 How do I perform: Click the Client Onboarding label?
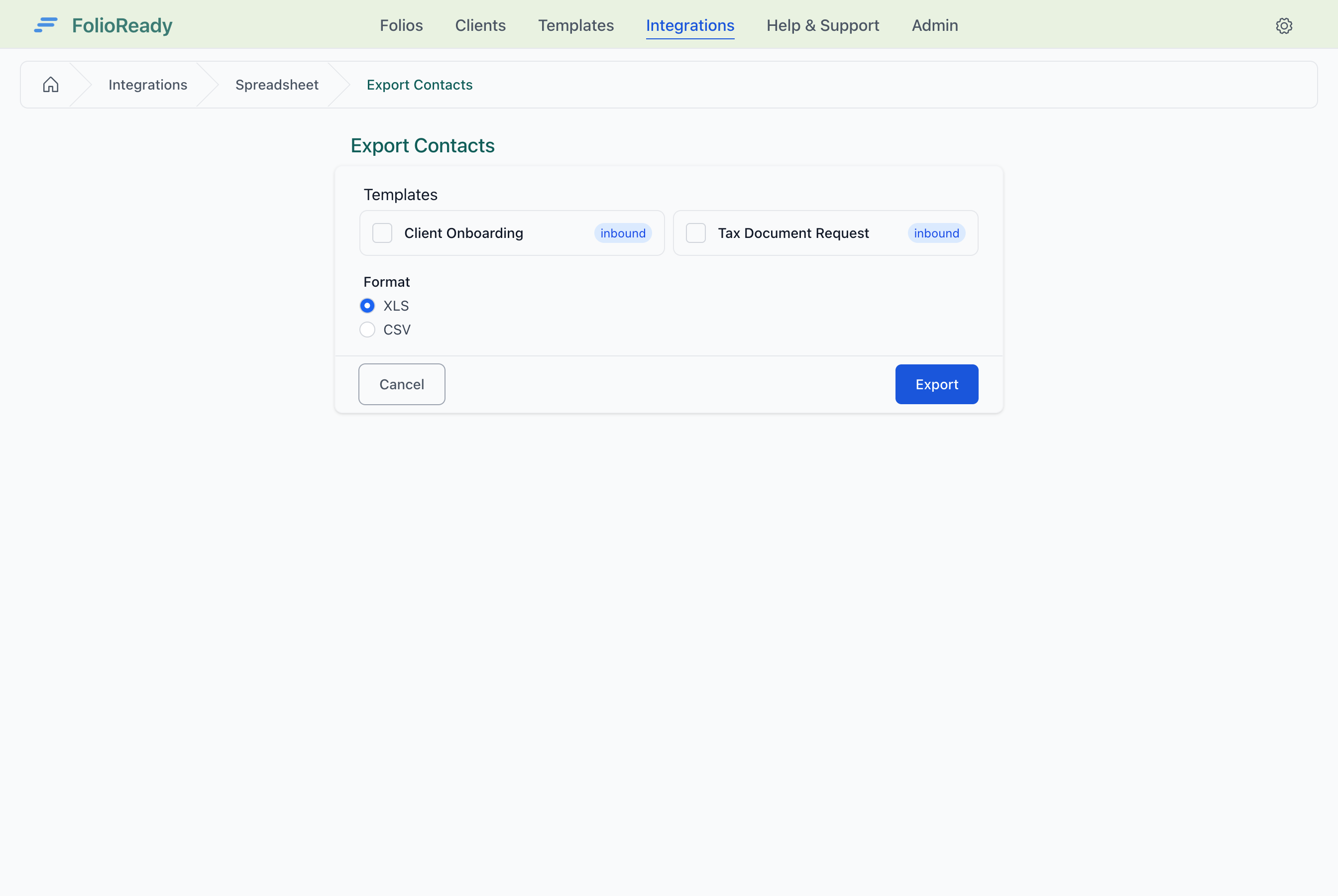(464, 233)
